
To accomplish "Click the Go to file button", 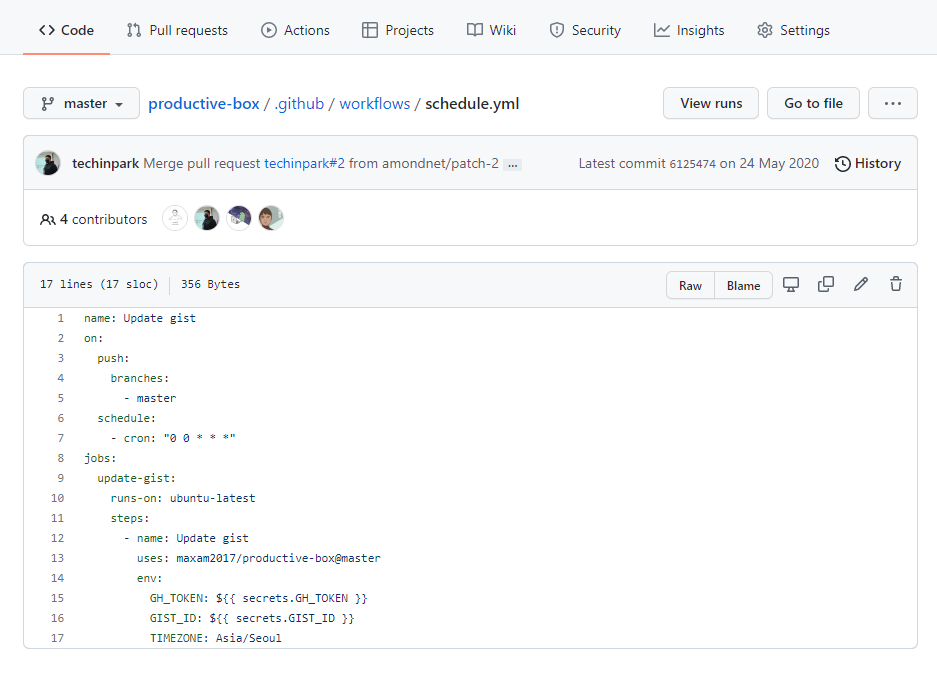I will [813, 103].
